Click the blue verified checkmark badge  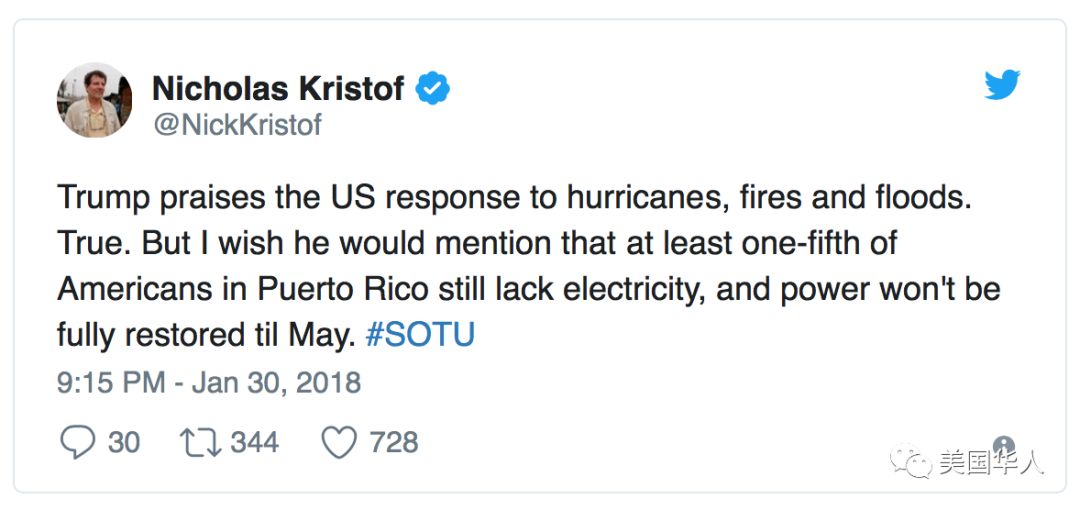click(x=433, y=88)
